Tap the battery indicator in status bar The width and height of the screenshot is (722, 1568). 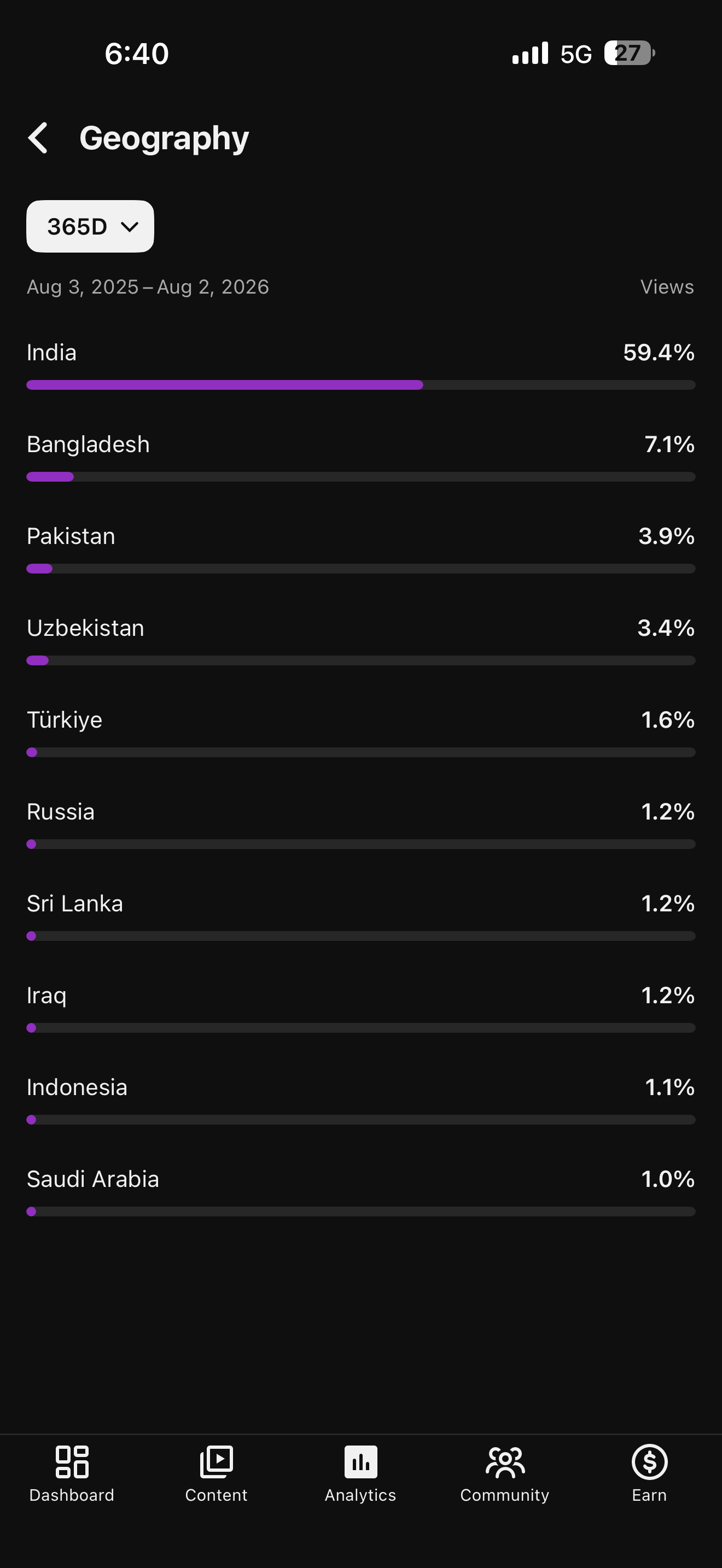coord(630,53)
